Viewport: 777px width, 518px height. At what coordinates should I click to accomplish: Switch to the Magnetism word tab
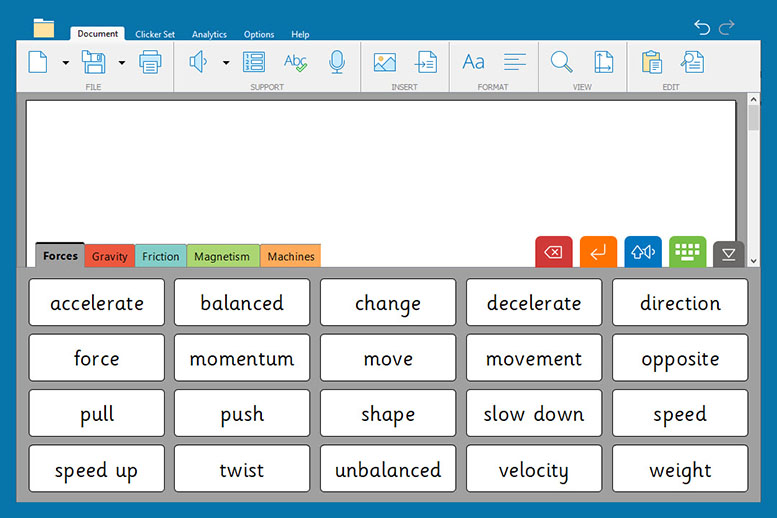click(x=222, y=256)
